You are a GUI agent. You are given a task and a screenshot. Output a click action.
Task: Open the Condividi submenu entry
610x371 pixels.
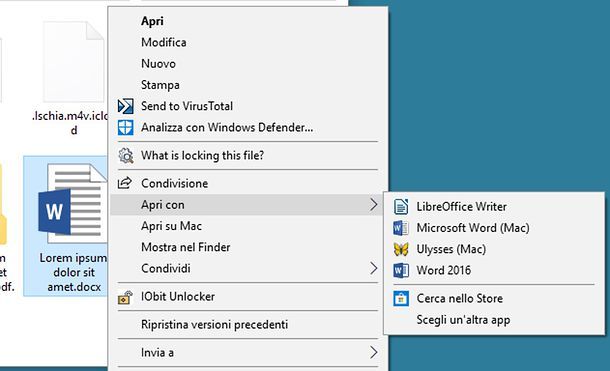click(x=248, y=268)
